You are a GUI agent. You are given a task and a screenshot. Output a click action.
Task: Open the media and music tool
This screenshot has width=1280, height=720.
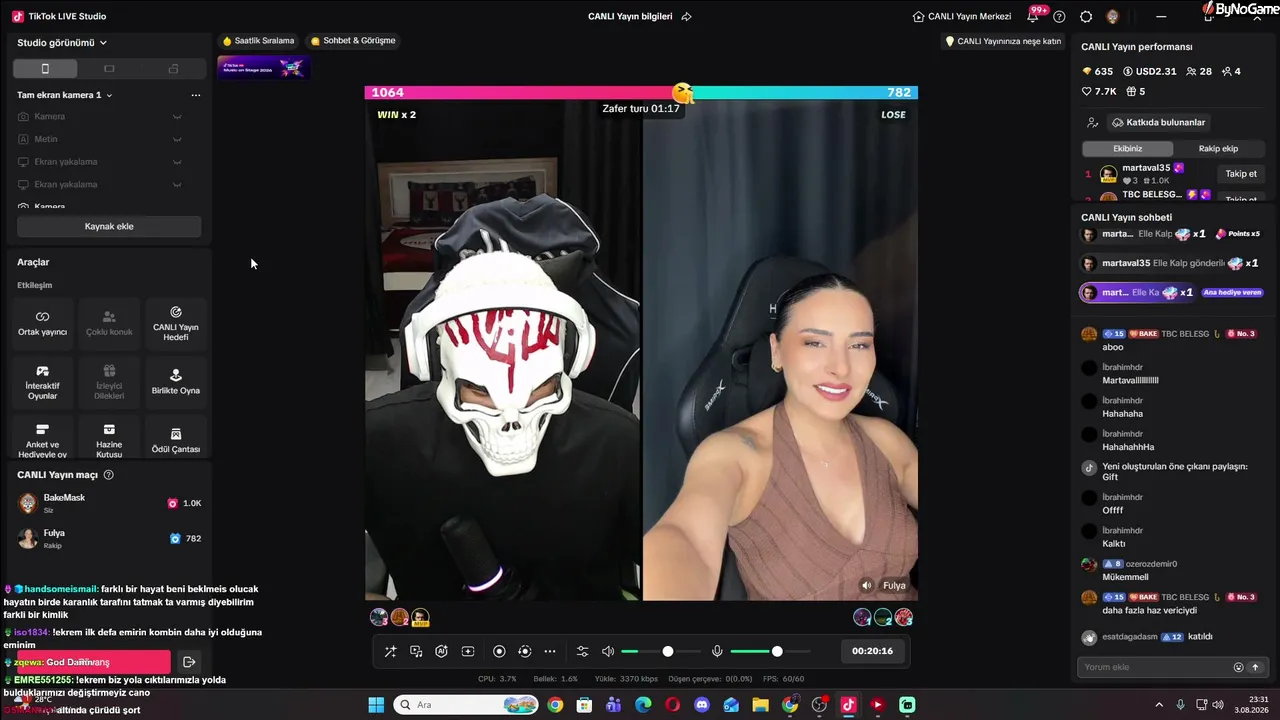(x=416, y=651)
